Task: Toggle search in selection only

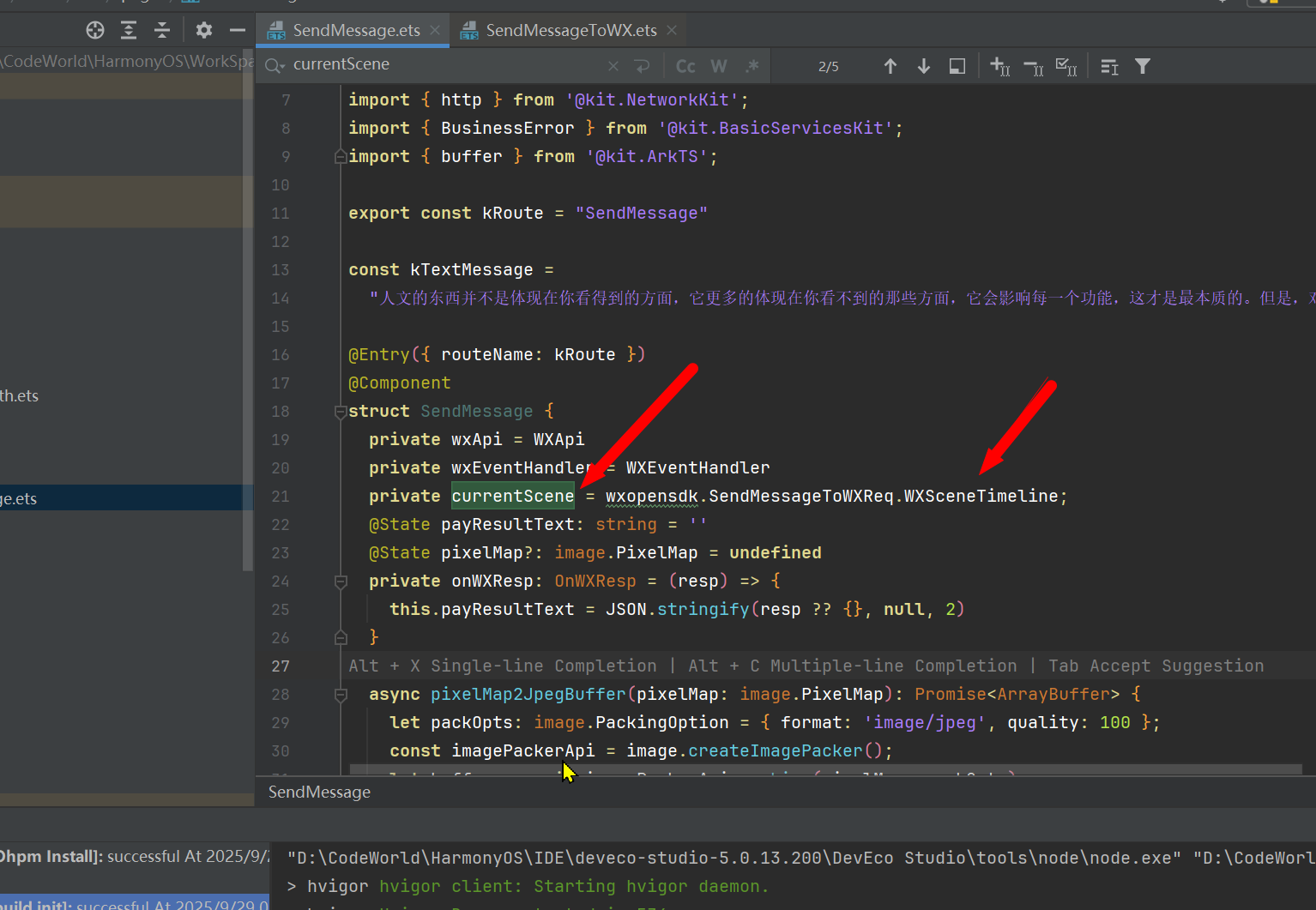Action: pos(1109,66)
